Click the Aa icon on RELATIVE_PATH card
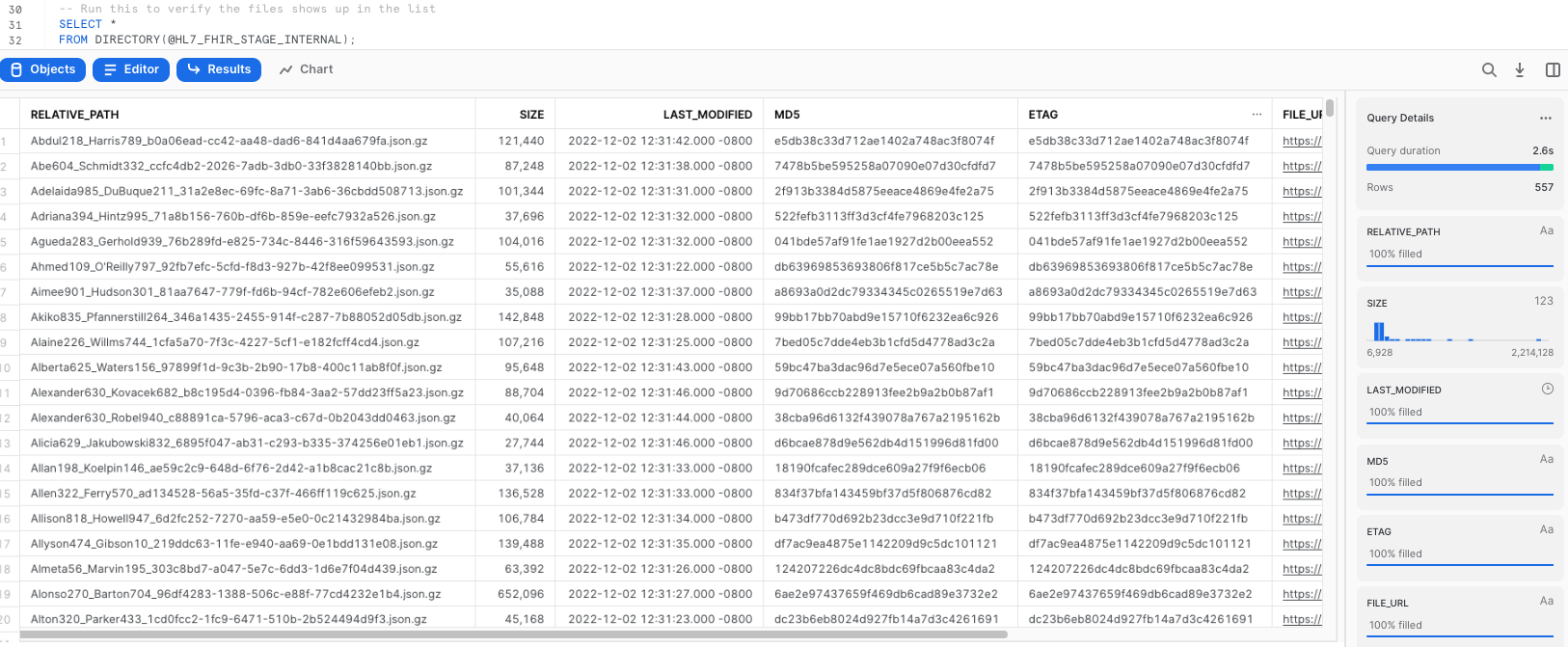 (1546, 230)
